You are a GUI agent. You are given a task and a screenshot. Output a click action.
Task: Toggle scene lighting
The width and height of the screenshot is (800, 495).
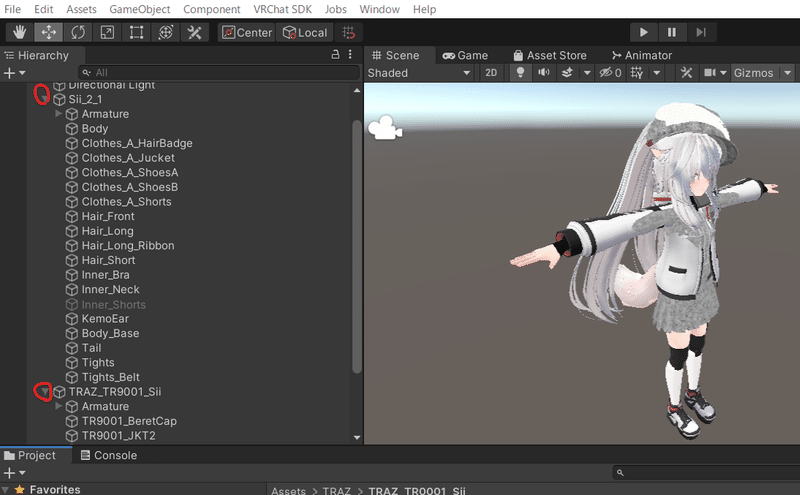(x=520, y=73)
